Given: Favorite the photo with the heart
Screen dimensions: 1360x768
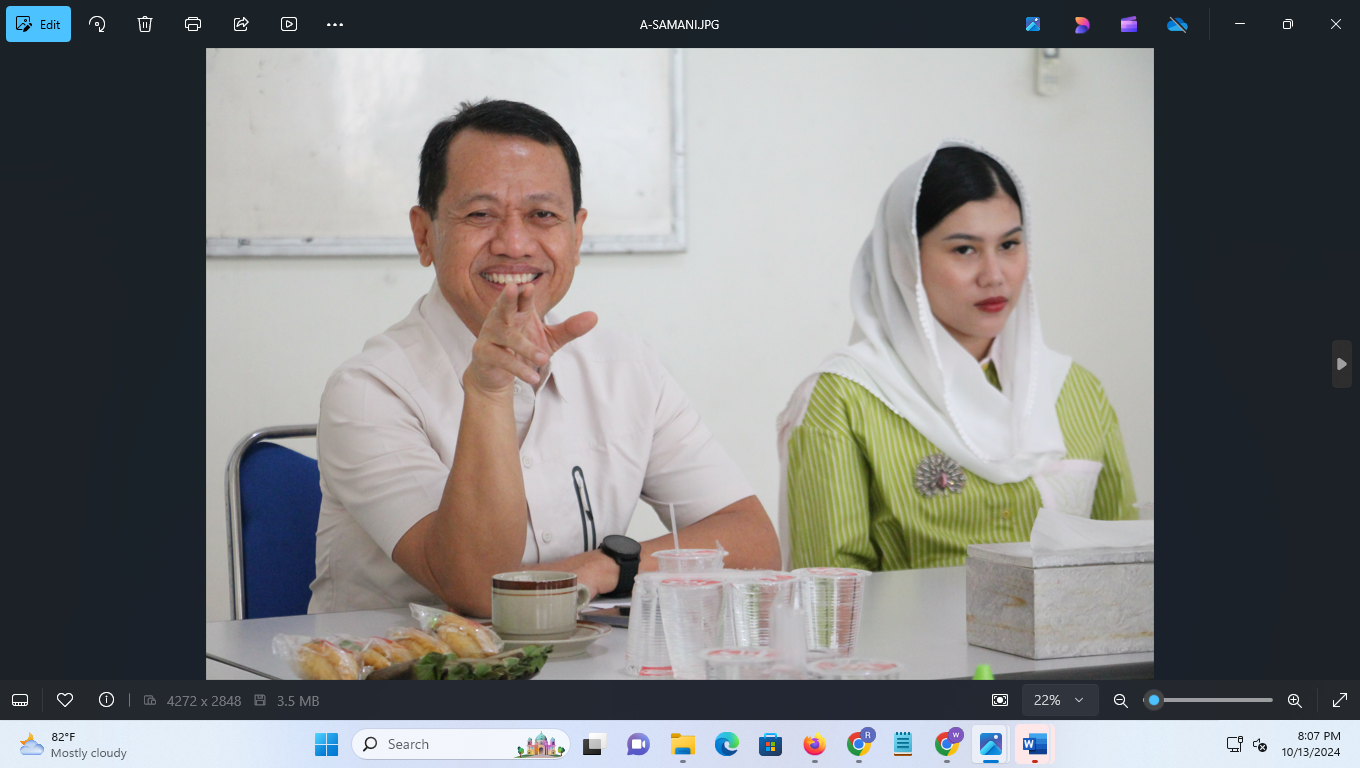Looking at the screenshot, I should tap(65, 700).
